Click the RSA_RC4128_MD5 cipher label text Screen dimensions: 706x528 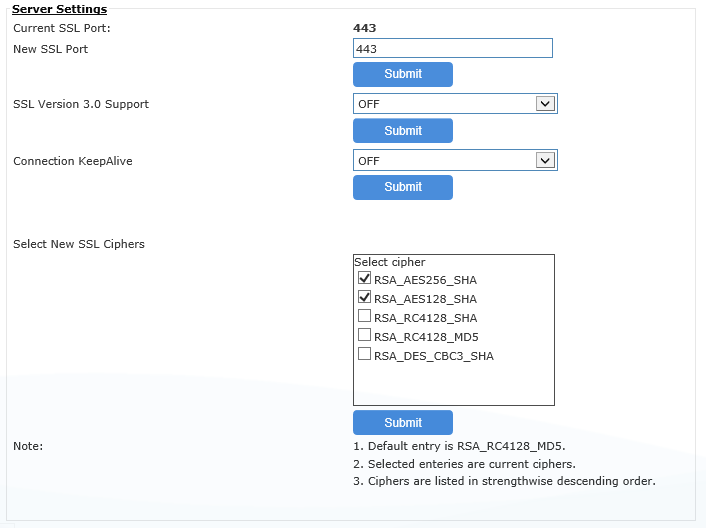(x=426, y=337)
